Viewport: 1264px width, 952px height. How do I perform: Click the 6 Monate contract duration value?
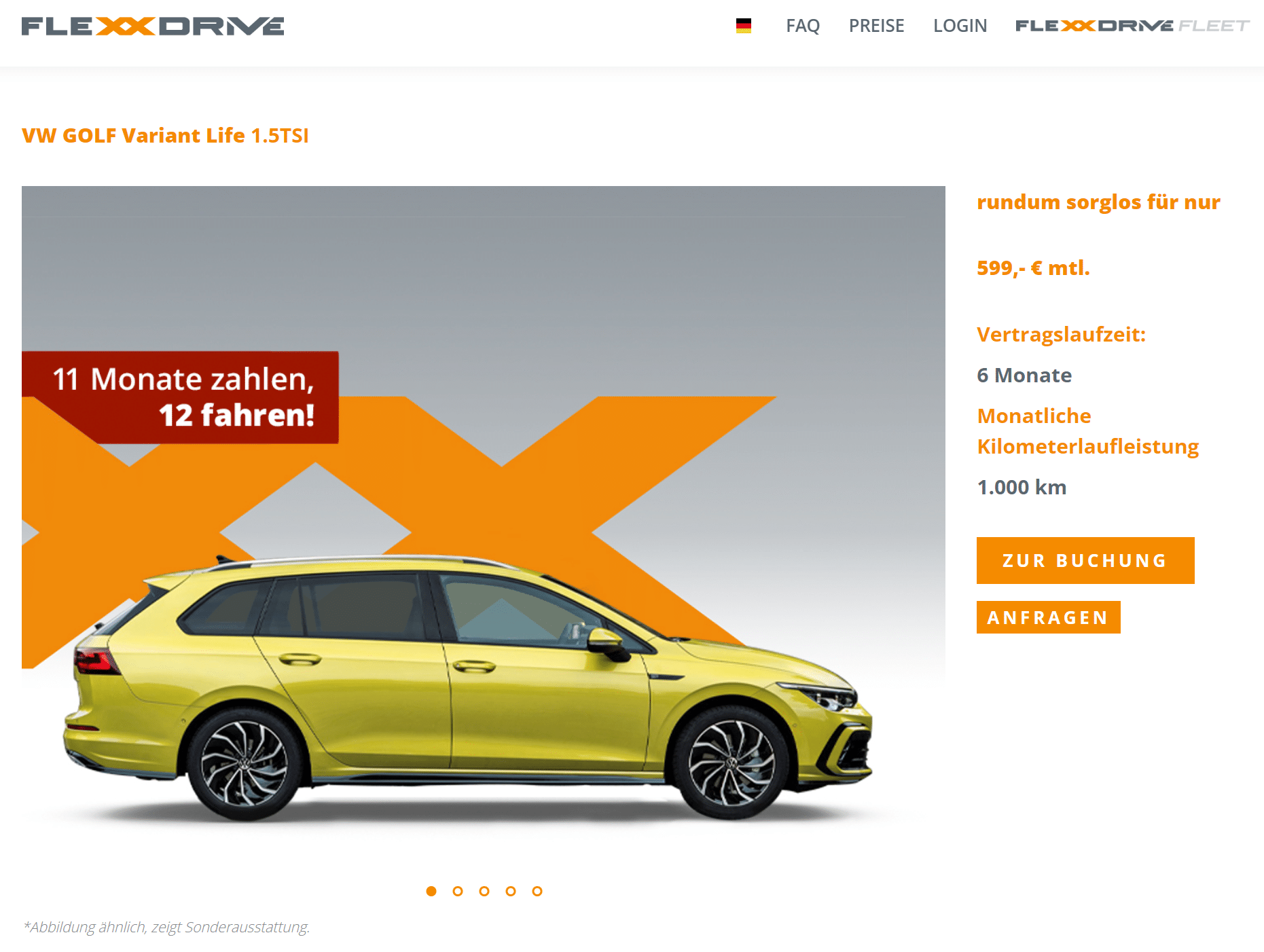1024,375
